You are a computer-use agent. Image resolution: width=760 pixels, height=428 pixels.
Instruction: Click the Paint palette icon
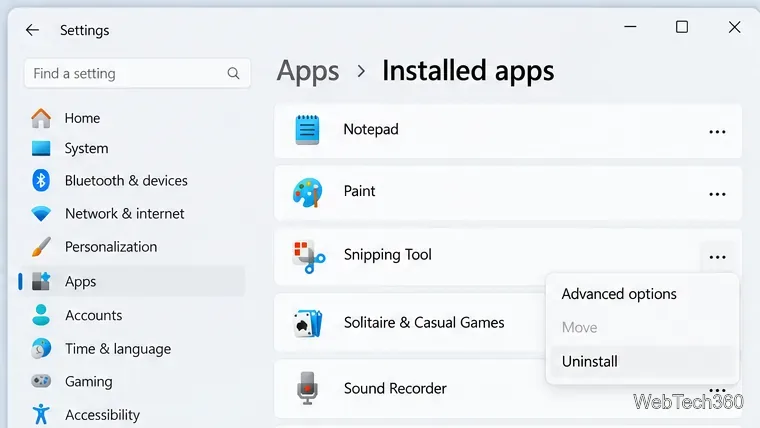[307, 192]
